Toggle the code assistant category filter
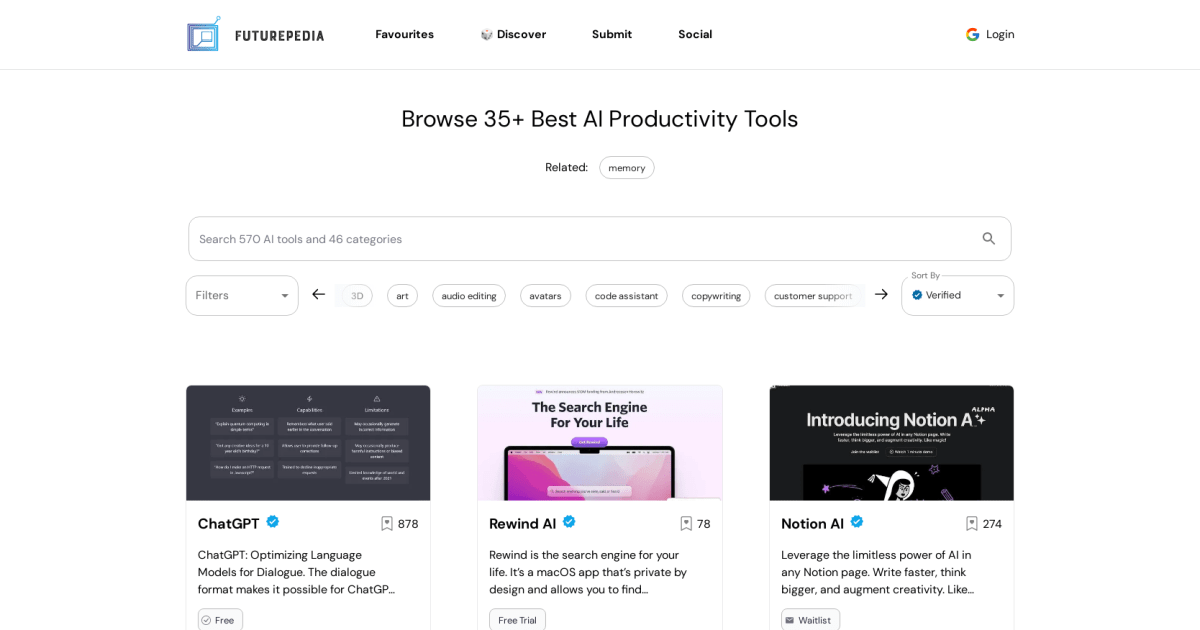 pos(626,295)
